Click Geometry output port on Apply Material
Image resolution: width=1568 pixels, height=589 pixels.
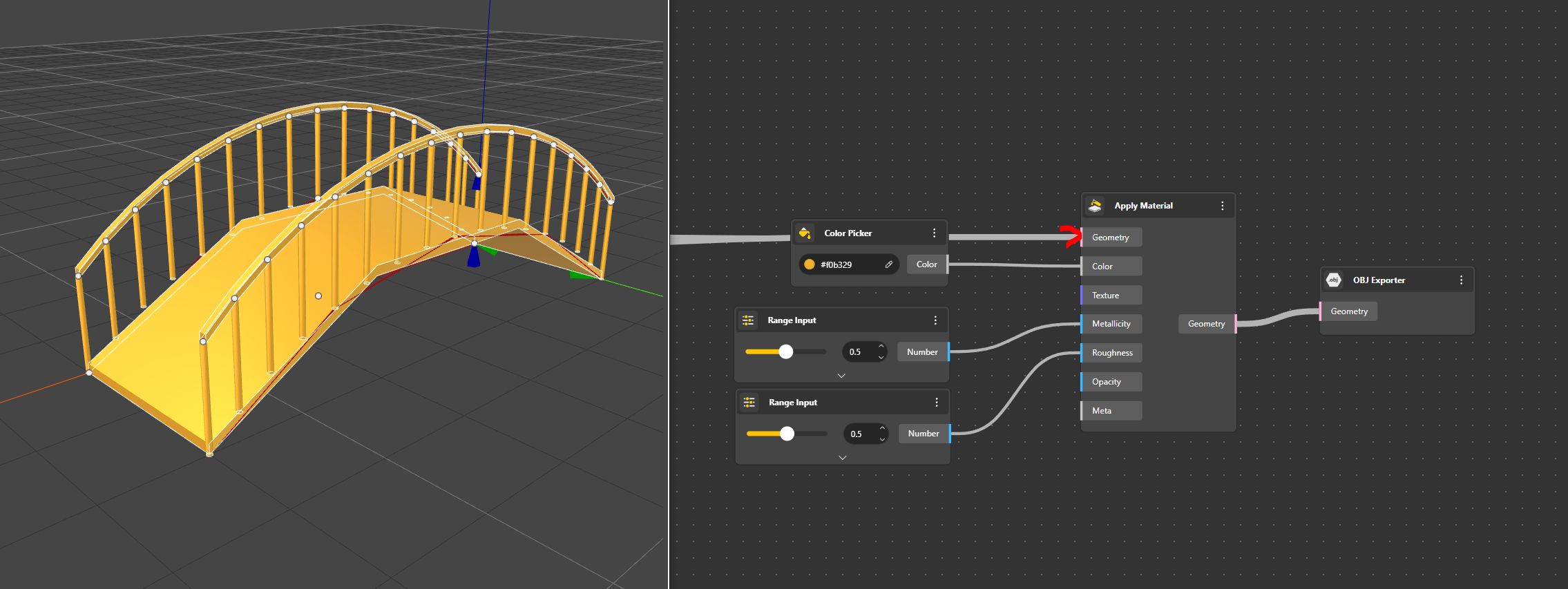(1207, 324)
